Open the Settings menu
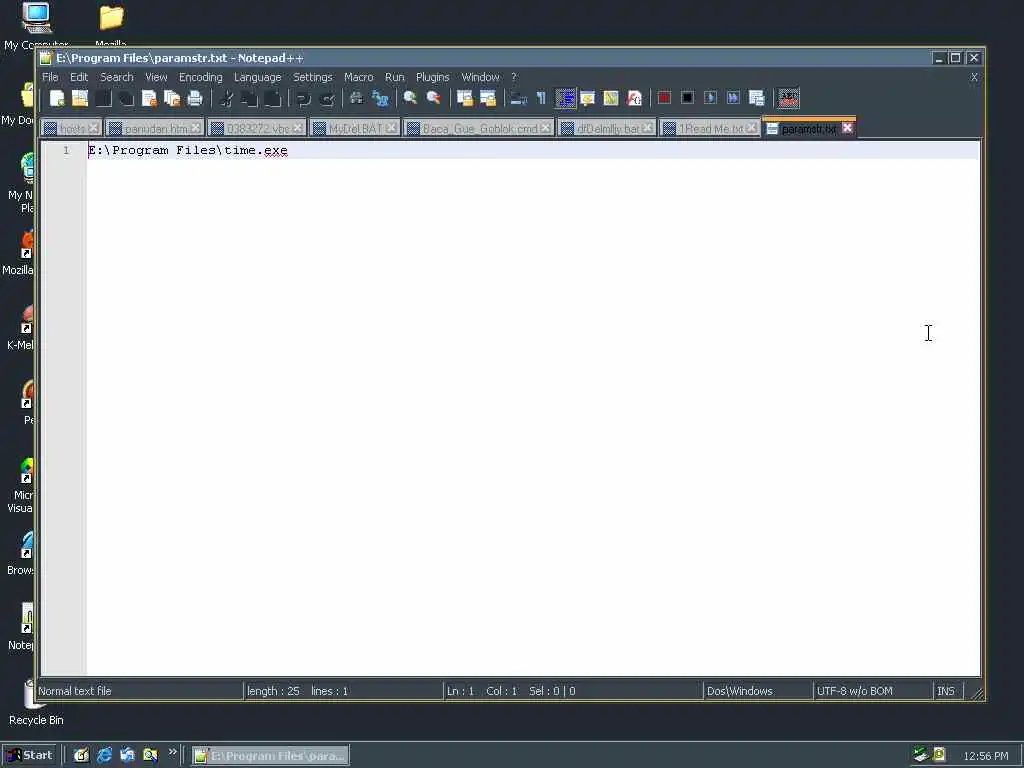1024x768 pixels. pos(313,77)
